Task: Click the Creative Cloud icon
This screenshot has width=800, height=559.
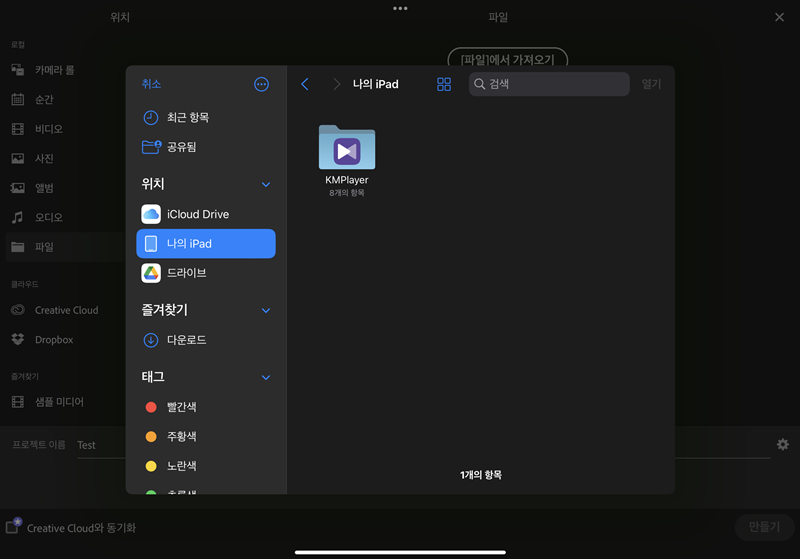Action: (18, 310)
